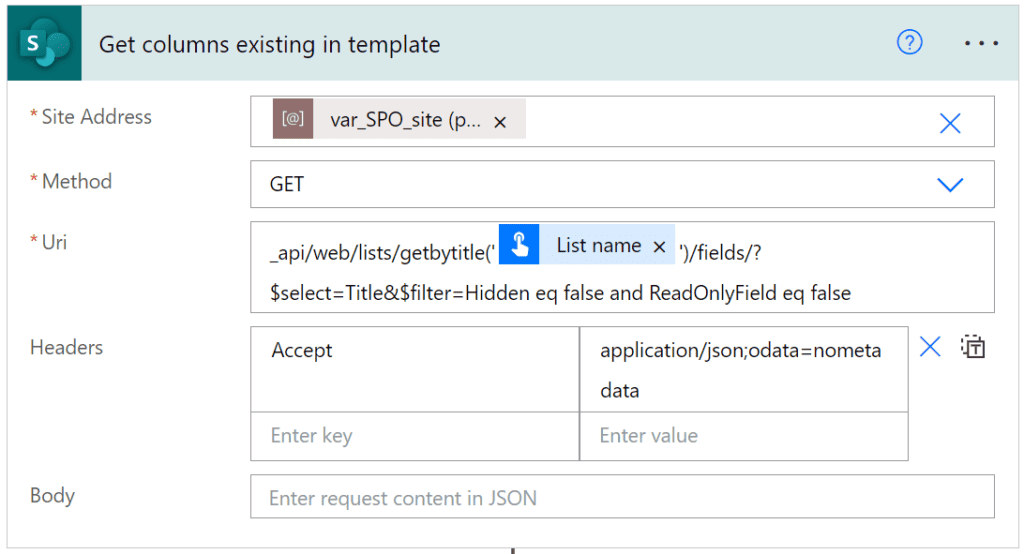Click the List name manual trigger icon
This screenshot has width=1024, height=554.
519,246
